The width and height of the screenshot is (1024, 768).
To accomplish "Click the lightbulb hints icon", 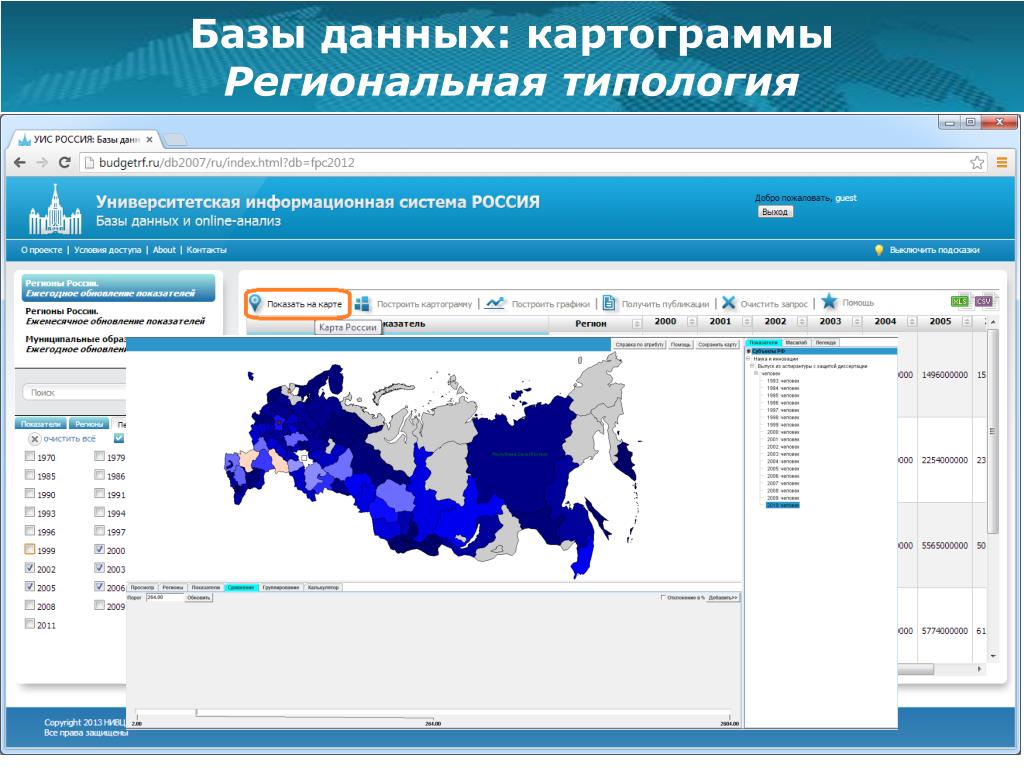I will [879, 250].
